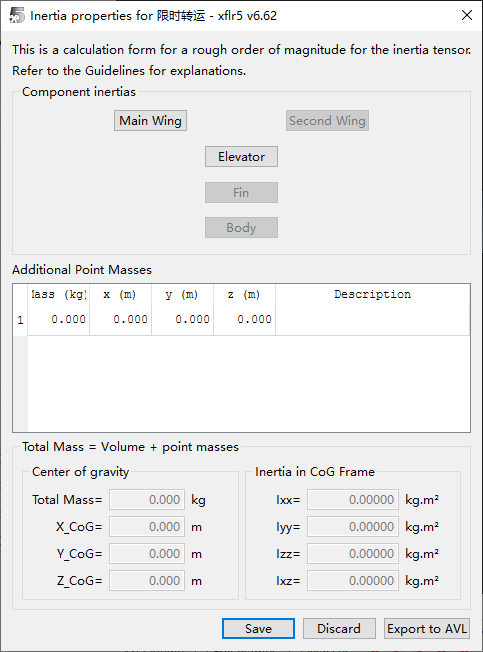The image size is (483, 652).
Task: Select Mass cell in point mass row 1
Action: (59, 319)
